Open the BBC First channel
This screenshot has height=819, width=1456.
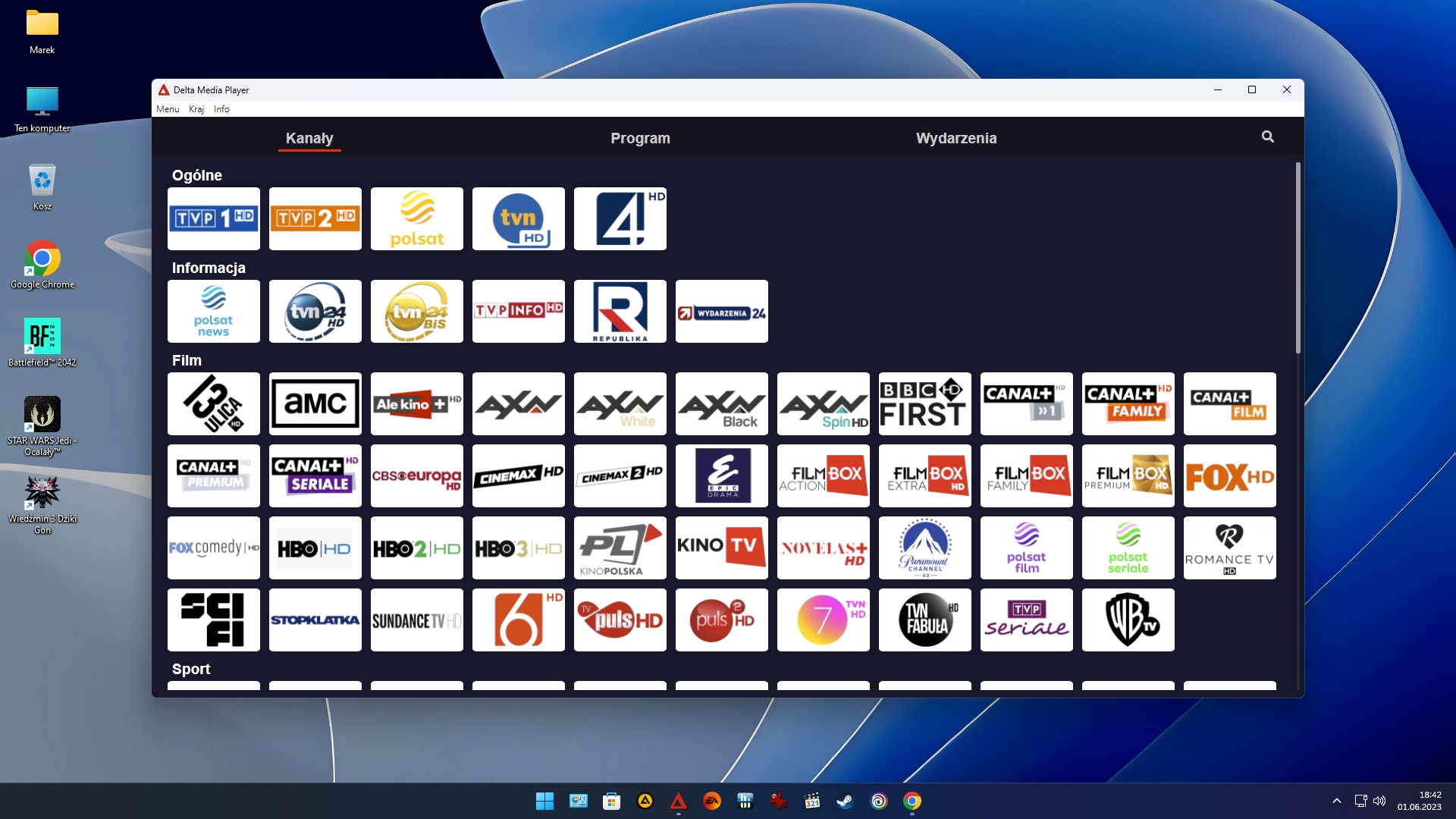coord(925,403)
